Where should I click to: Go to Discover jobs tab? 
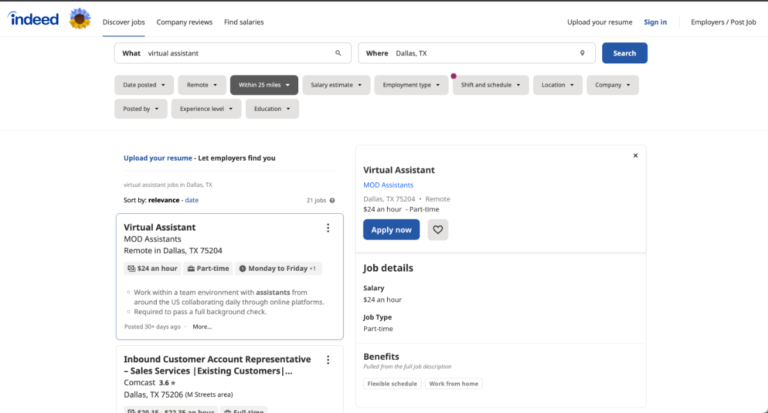[x=123, y=22]
